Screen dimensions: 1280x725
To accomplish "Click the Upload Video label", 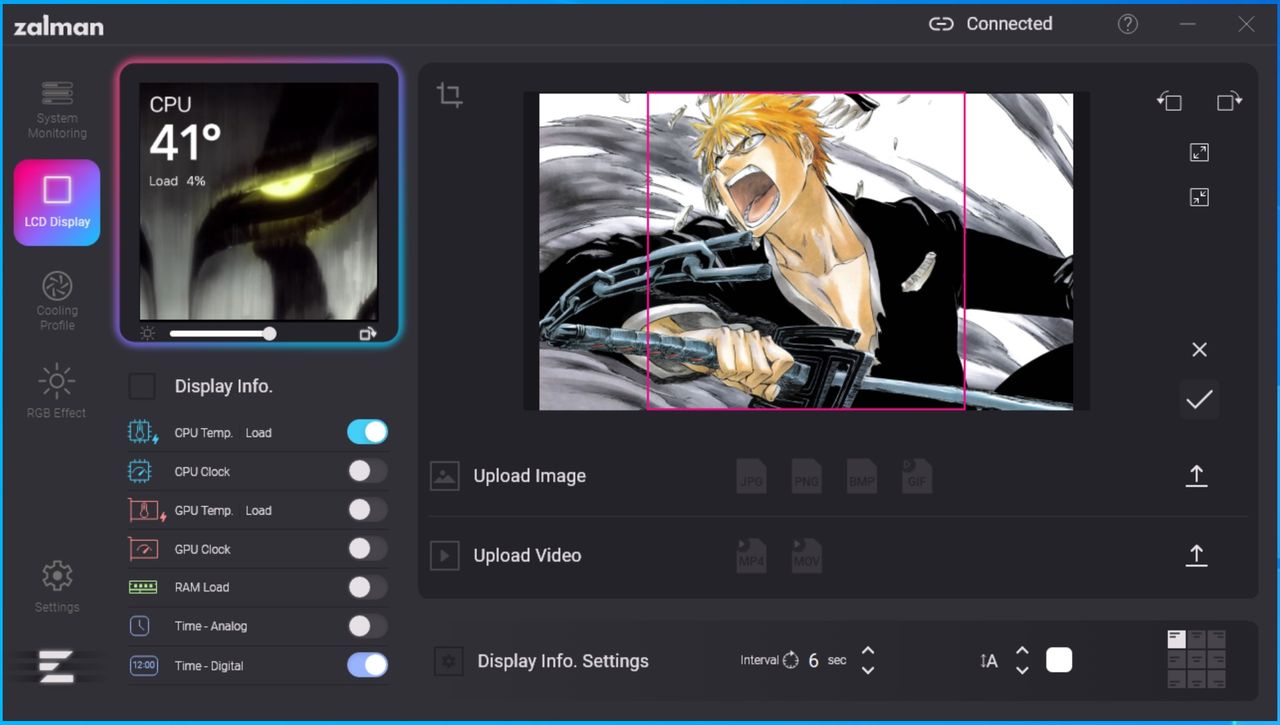I will click(x=527, y=555).
